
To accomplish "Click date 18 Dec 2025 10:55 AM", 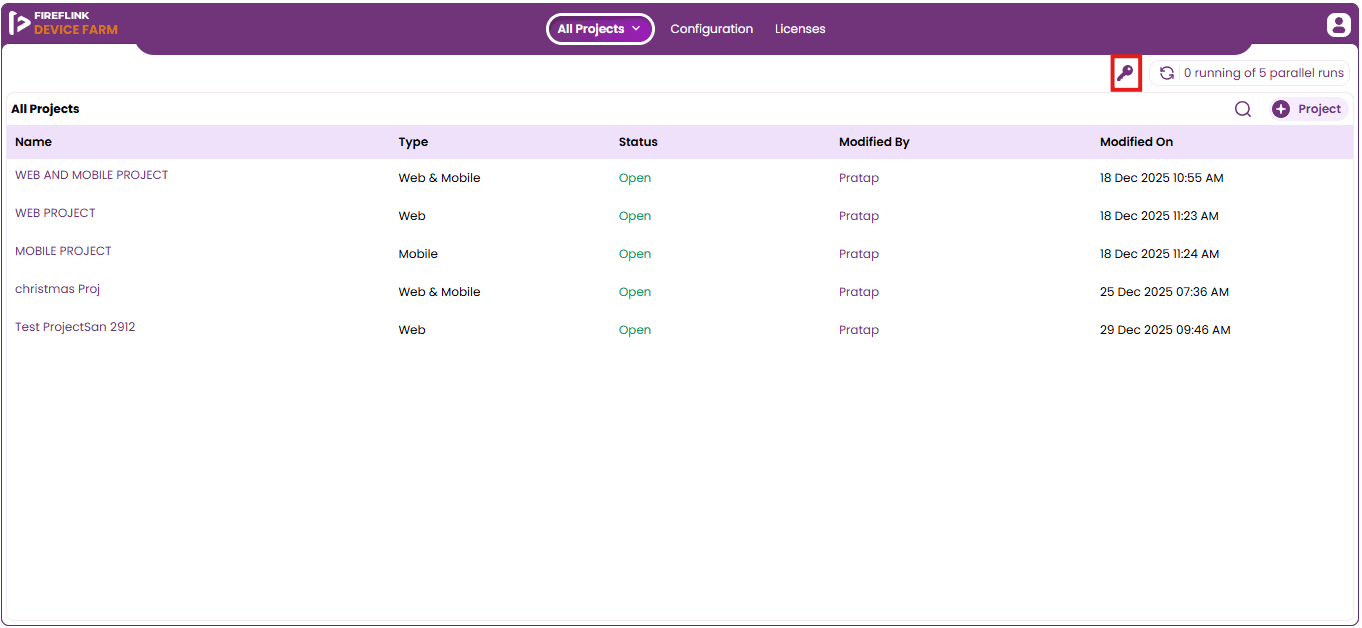I will pyautogui.click(x=1162, y=178).
